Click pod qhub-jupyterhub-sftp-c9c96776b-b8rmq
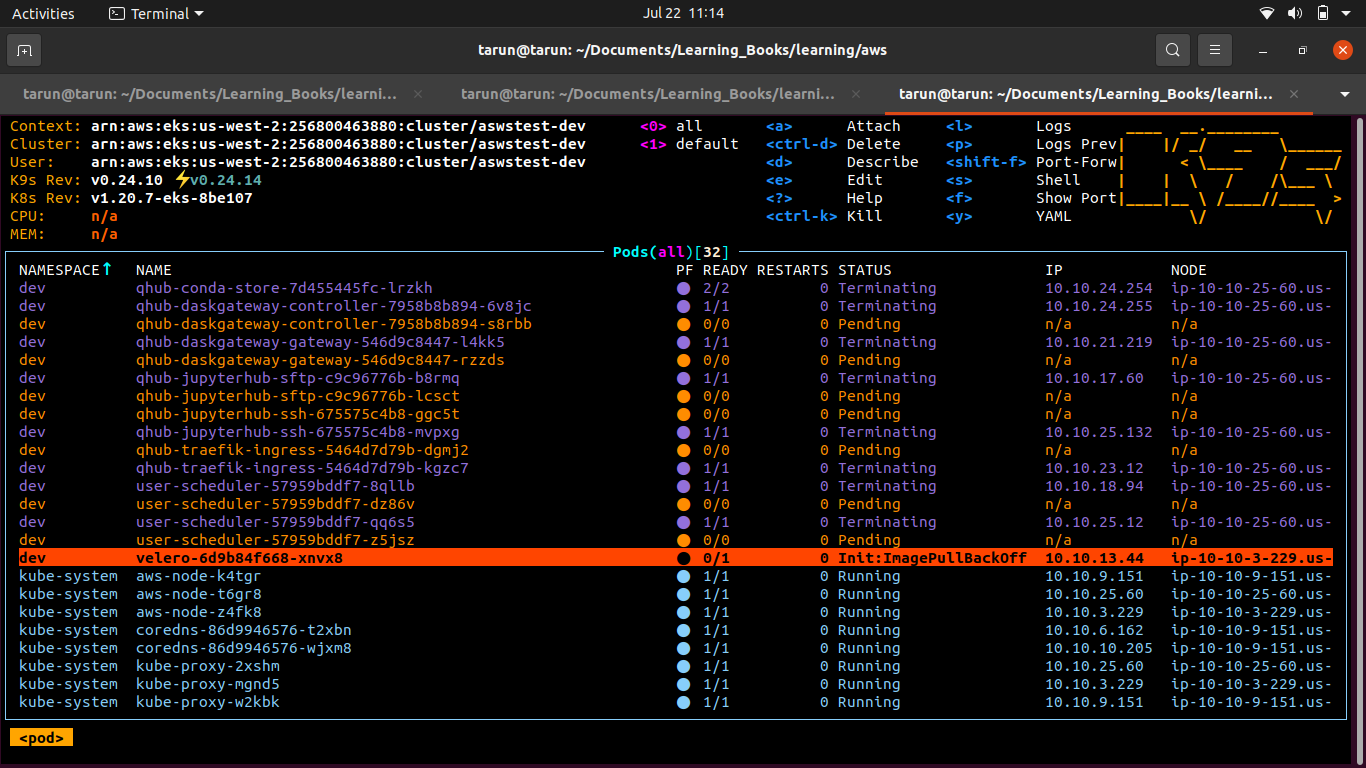Viewport: 1366px width, 768px height. 298,378
